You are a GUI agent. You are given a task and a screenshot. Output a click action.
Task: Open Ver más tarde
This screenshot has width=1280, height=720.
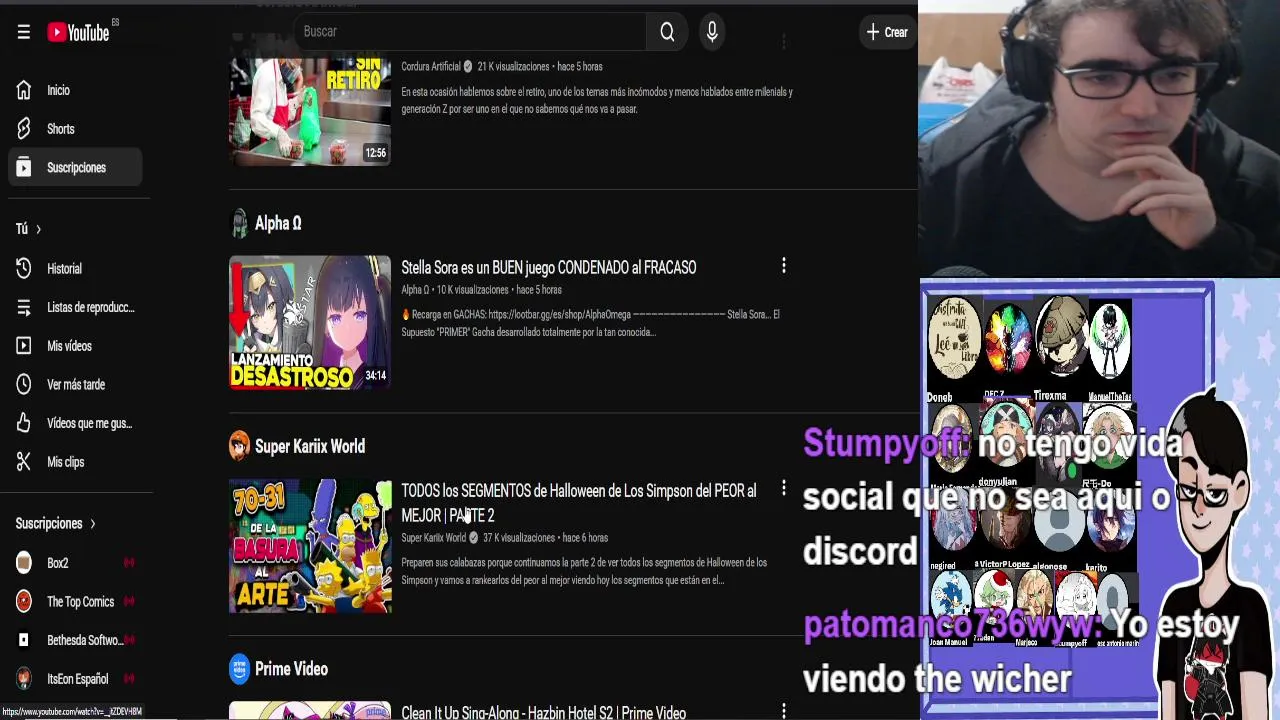(x=75, y=384)
